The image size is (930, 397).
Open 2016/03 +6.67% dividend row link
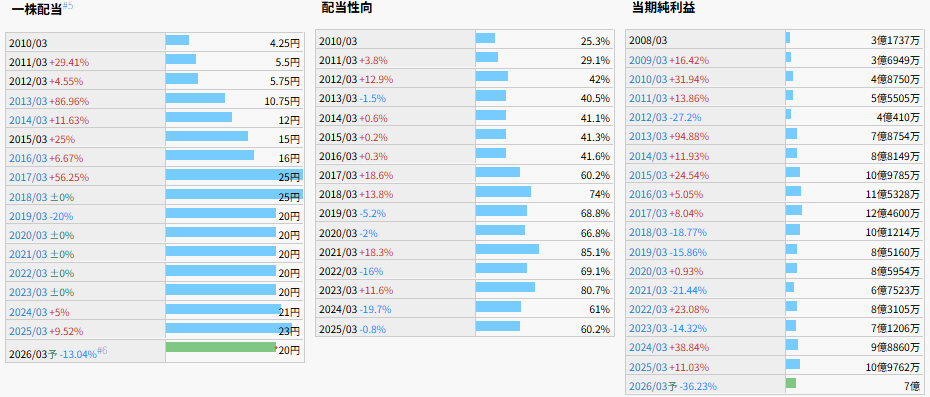[x=28, y=158]
